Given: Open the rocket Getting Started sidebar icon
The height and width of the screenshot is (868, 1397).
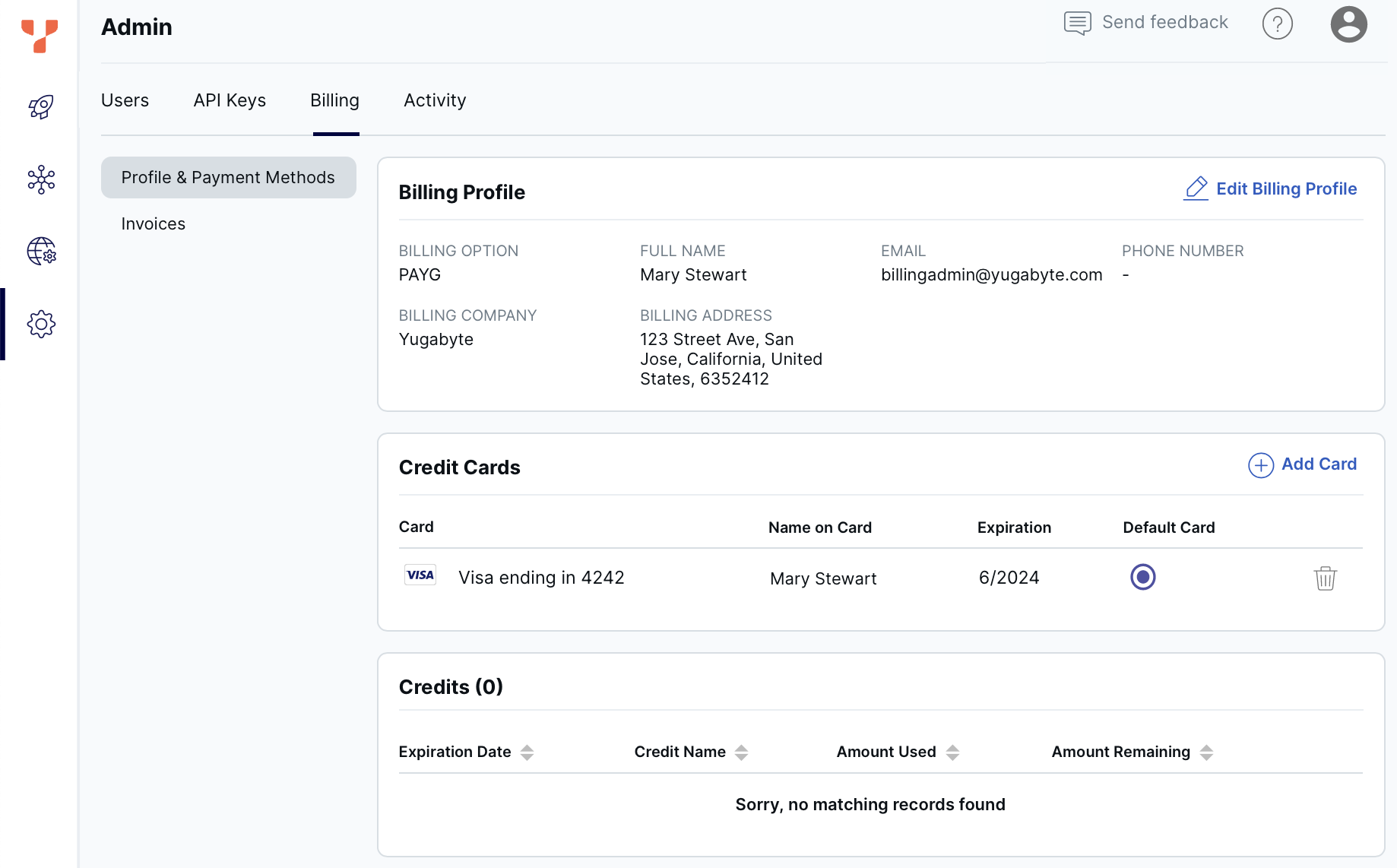Looking at the screenshot, I should tap(41, 107).
